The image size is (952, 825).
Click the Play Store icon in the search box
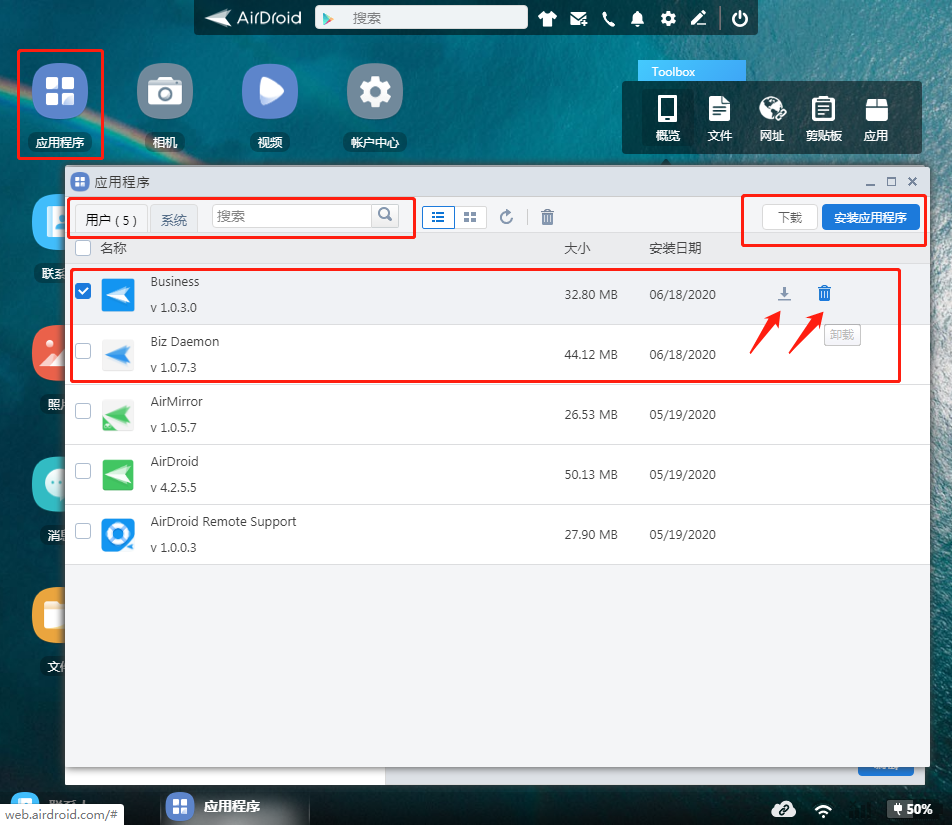tap(328, 19)
